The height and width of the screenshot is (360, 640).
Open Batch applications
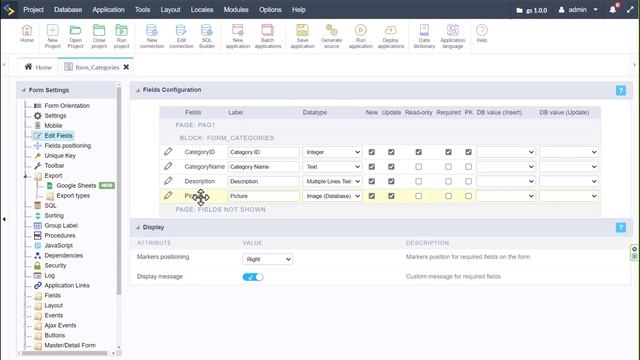268,36
